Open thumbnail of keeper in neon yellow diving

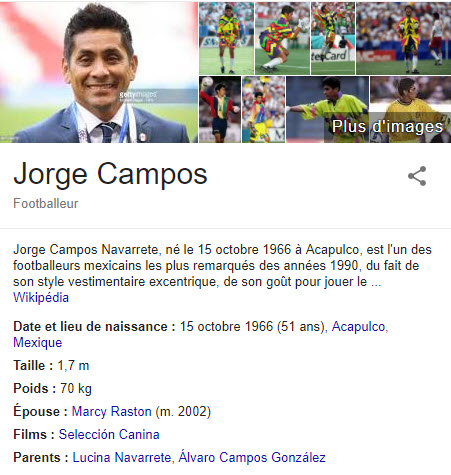328,109
